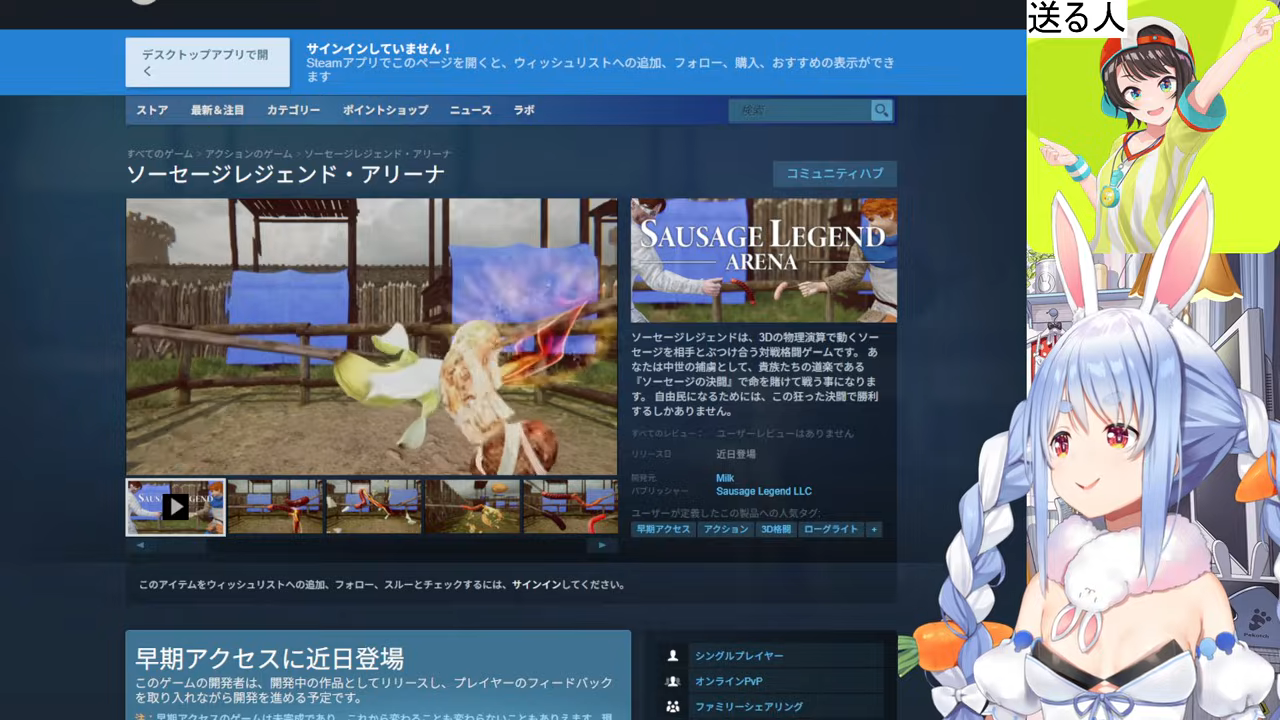Click the search magnifier icon
This screenshot has width=1280, height=720.
[x=881, y=110]
